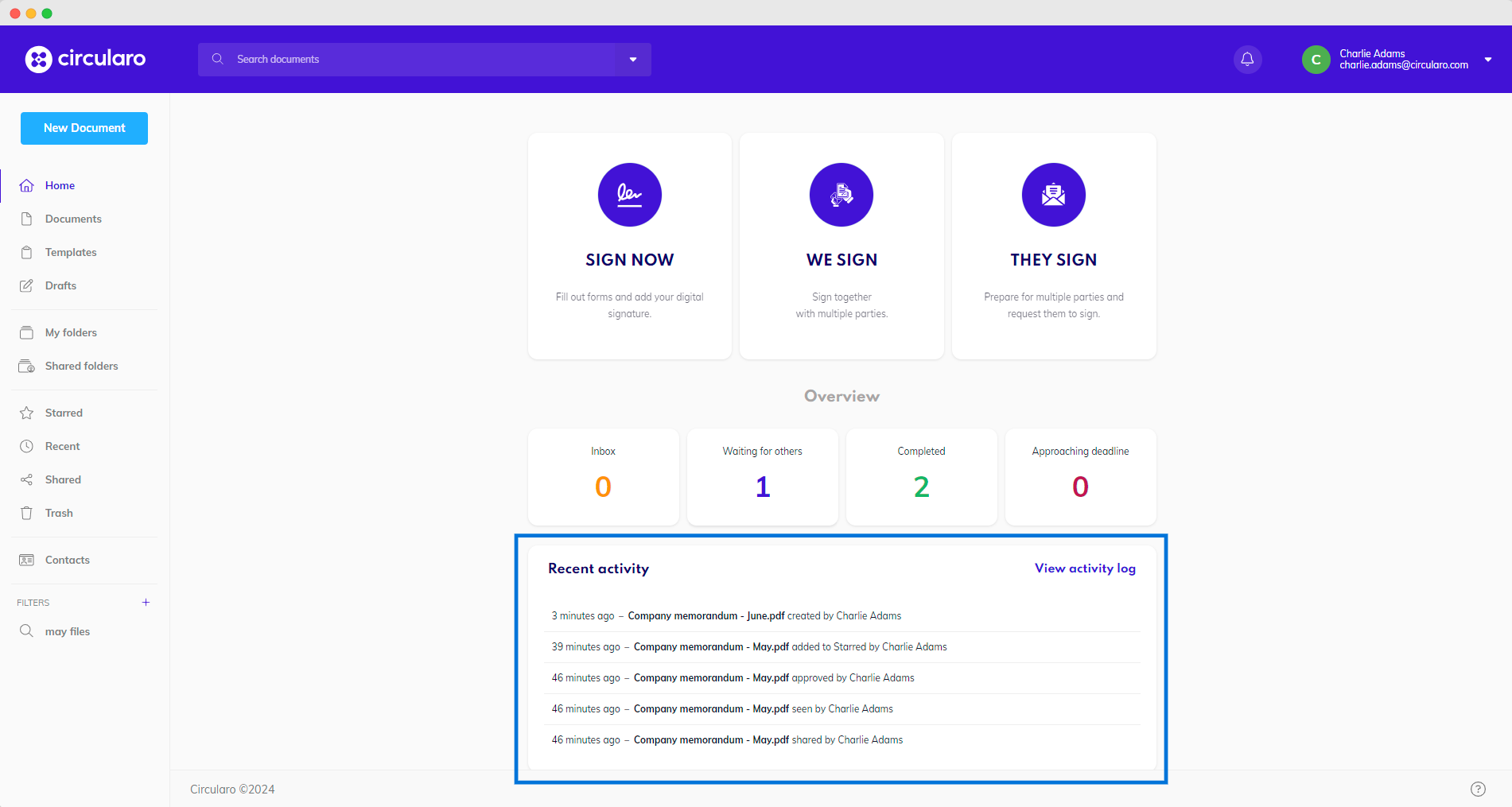Expand the search options dropdown arrow
1512x807 pixels.
[633, 60]
